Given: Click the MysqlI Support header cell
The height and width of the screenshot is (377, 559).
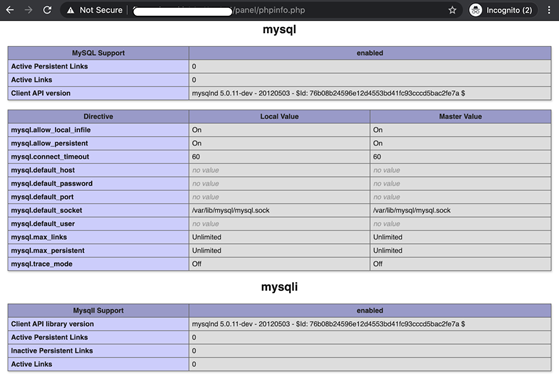Looking at the screenshot, I should [x=98, y=311].
